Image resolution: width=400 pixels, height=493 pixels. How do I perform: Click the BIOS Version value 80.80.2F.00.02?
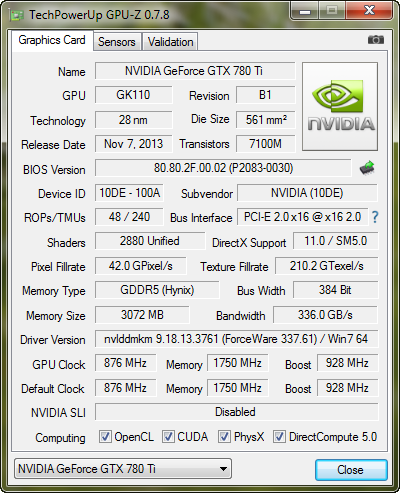223,168
